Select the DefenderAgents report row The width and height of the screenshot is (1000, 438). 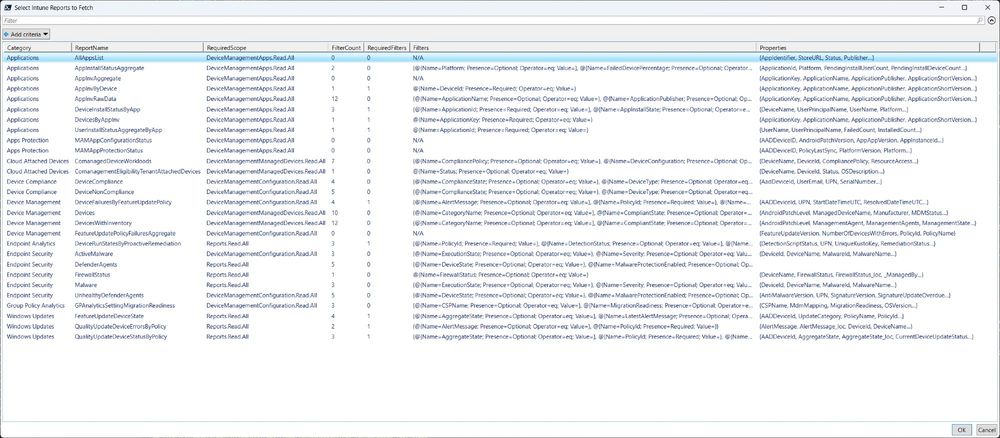click(x=499, y=264)
